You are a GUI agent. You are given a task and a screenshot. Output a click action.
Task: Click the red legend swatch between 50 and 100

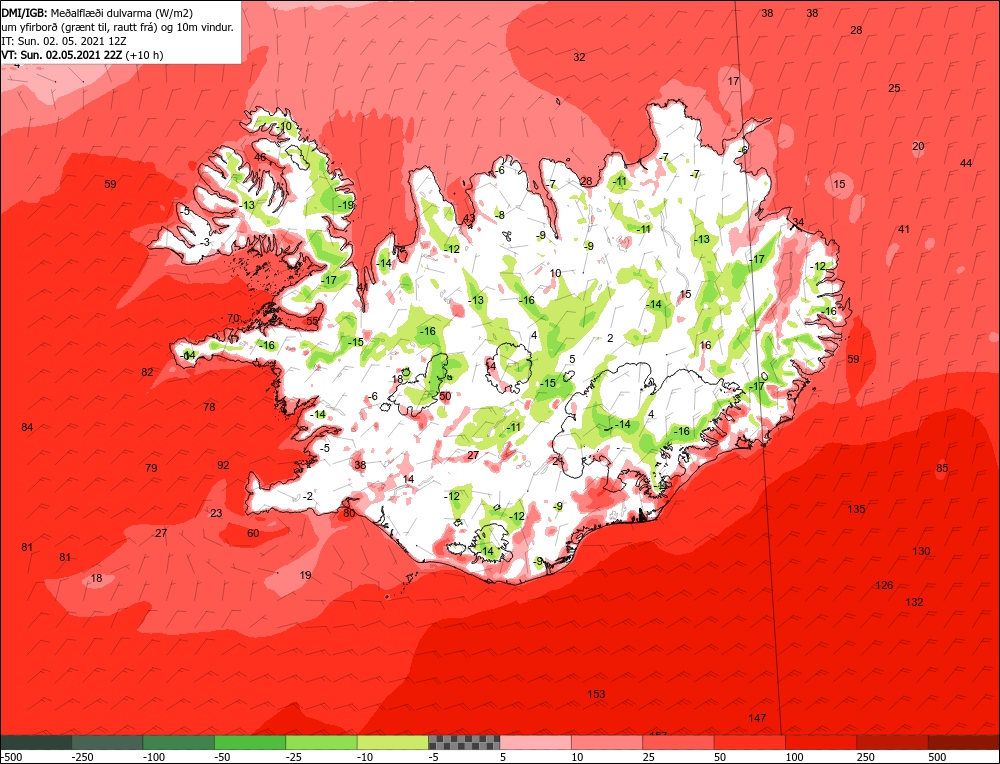(750, 742)
